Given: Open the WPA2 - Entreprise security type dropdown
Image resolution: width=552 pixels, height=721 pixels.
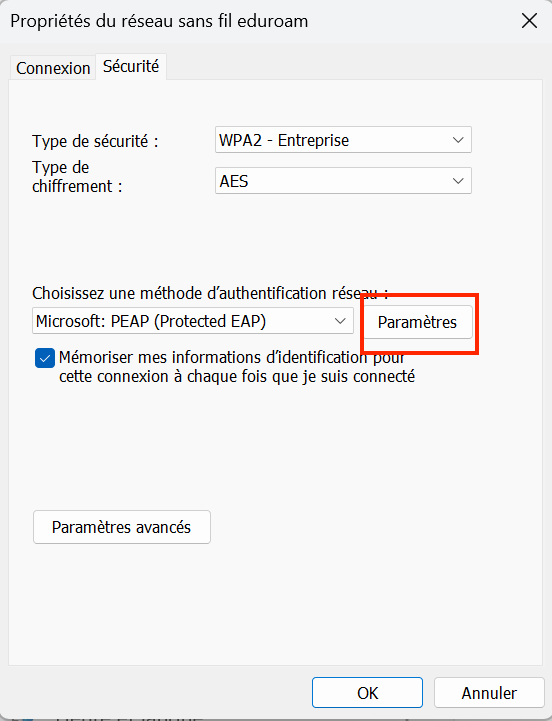Looking at the screenshot, I should [x=343, y=140].
